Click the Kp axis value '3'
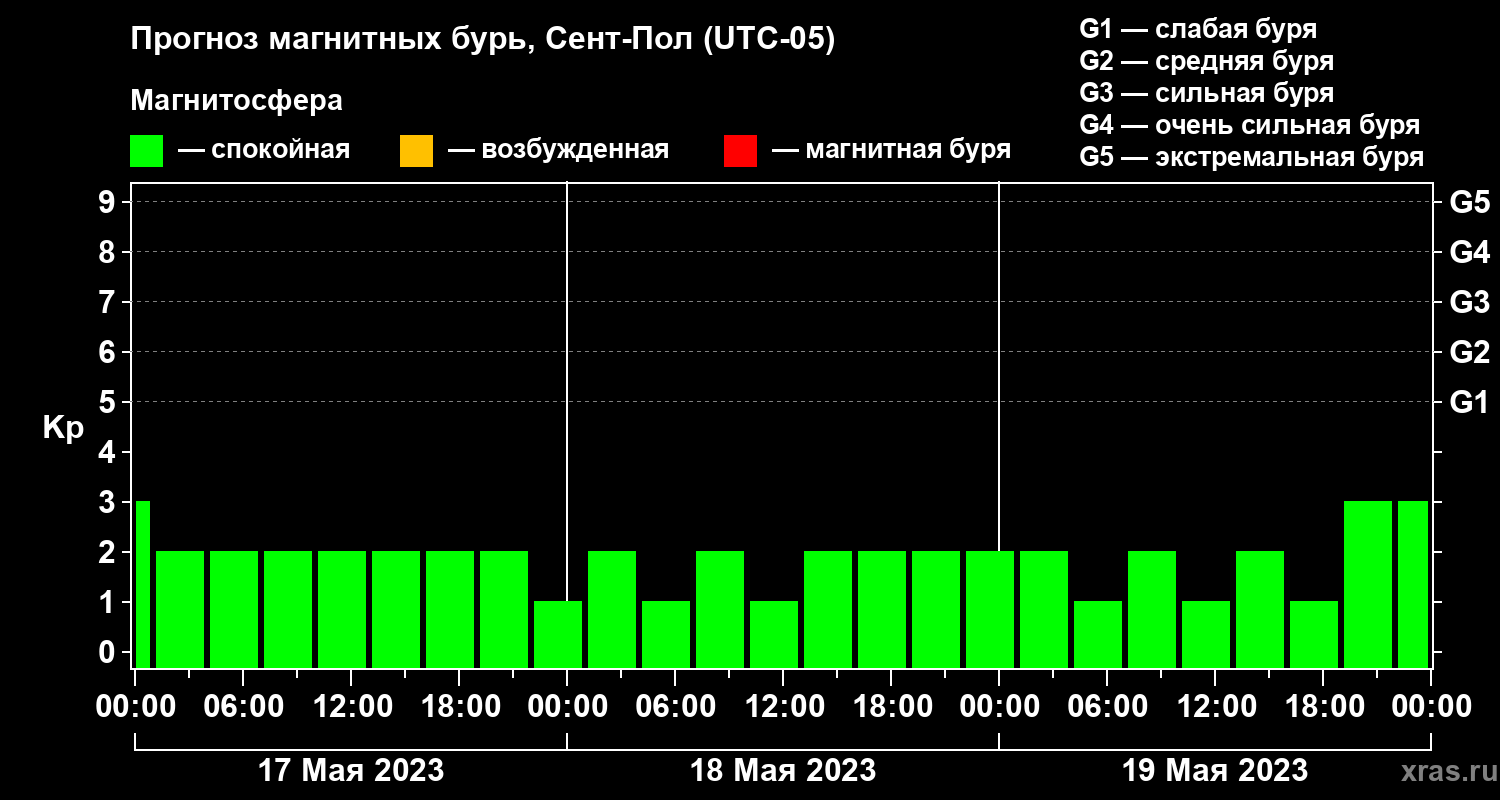This screenshot has height=800, width=1500. click(x=108, y=502)
